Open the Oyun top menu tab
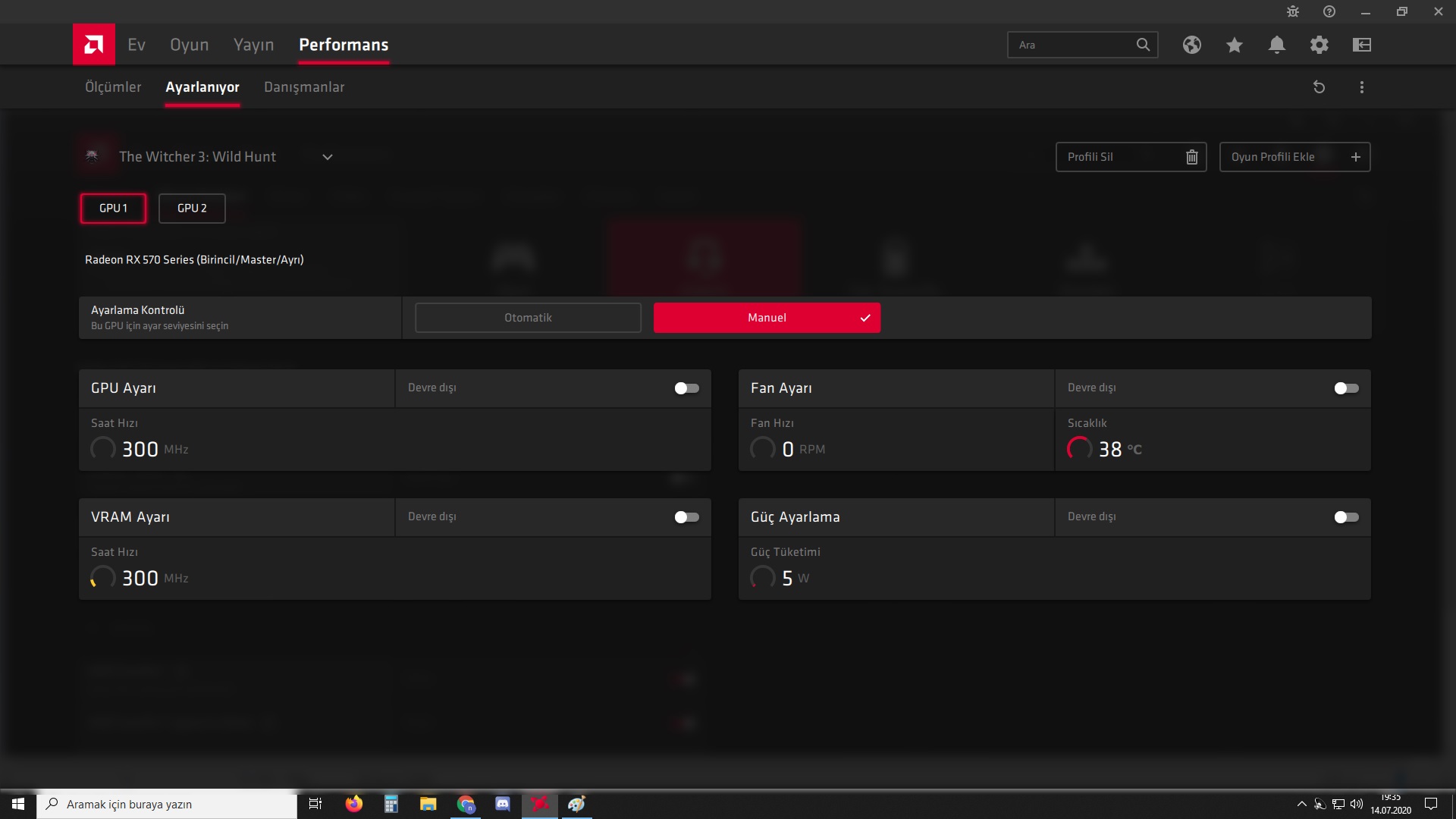Viewport: 1456px width, 819px height. (189, 45)
